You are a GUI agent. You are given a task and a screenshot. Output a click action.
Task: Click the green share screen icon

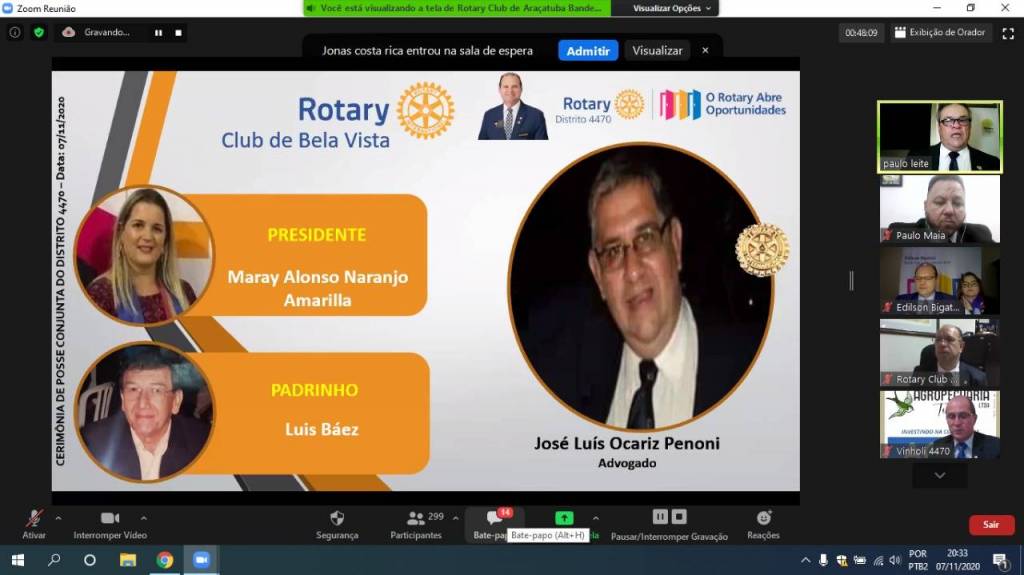click(564, 518)
